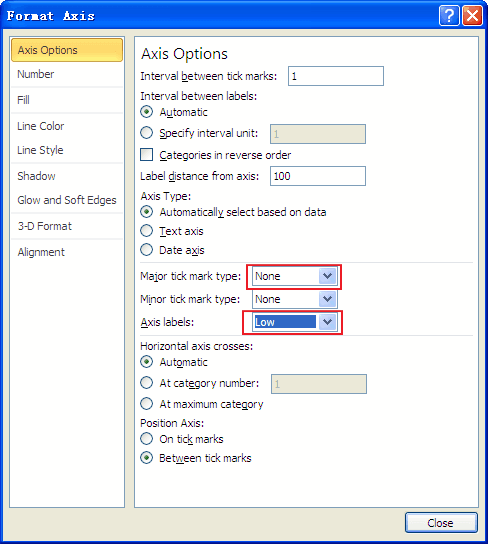This screenshot has width=488, height=544.
Task: Select the On tick marks position
Action: click(x=146, y=439)
